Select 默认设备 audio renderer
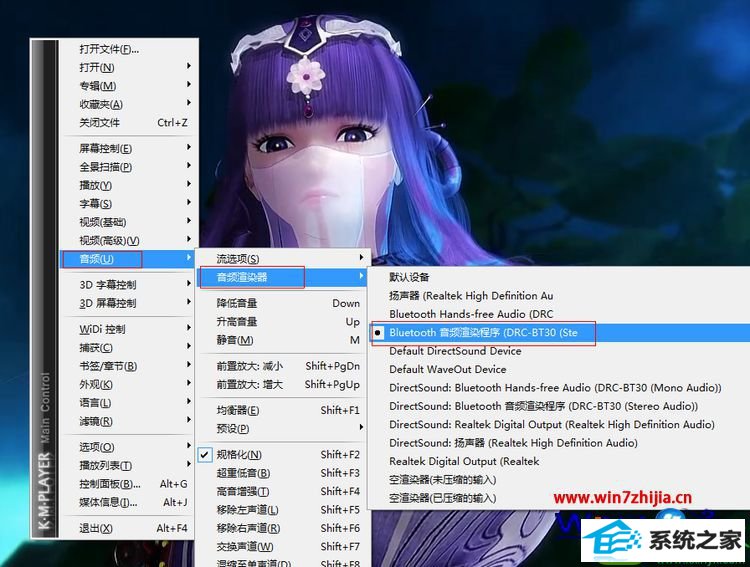Screen dimensions: 750x567 [x=560, y=277]
